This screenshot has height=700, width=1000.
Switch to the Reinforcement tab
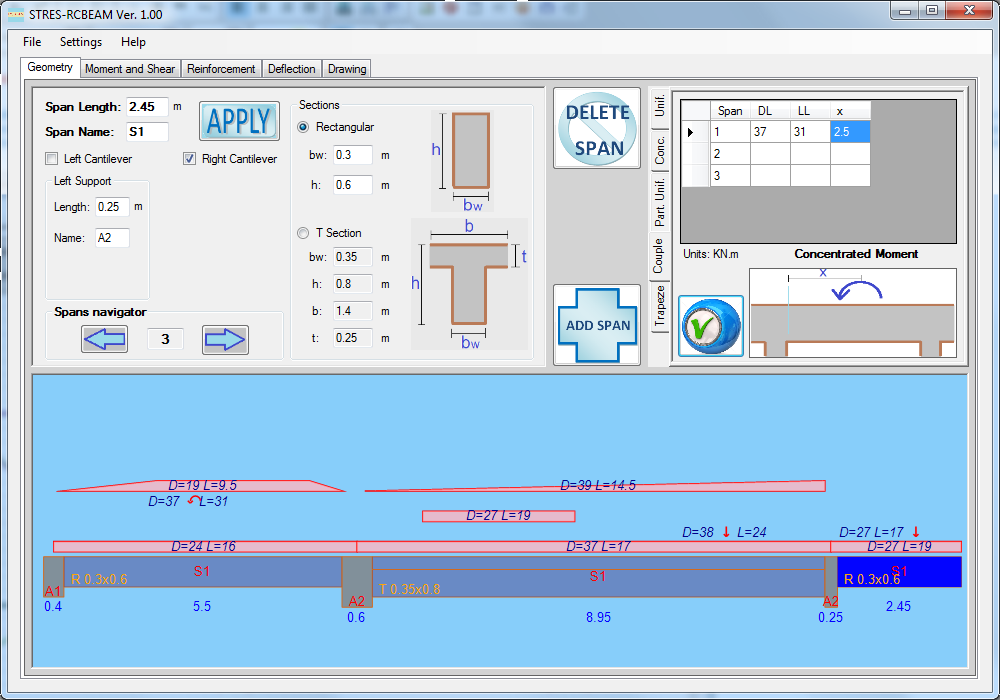pos(221,69)
